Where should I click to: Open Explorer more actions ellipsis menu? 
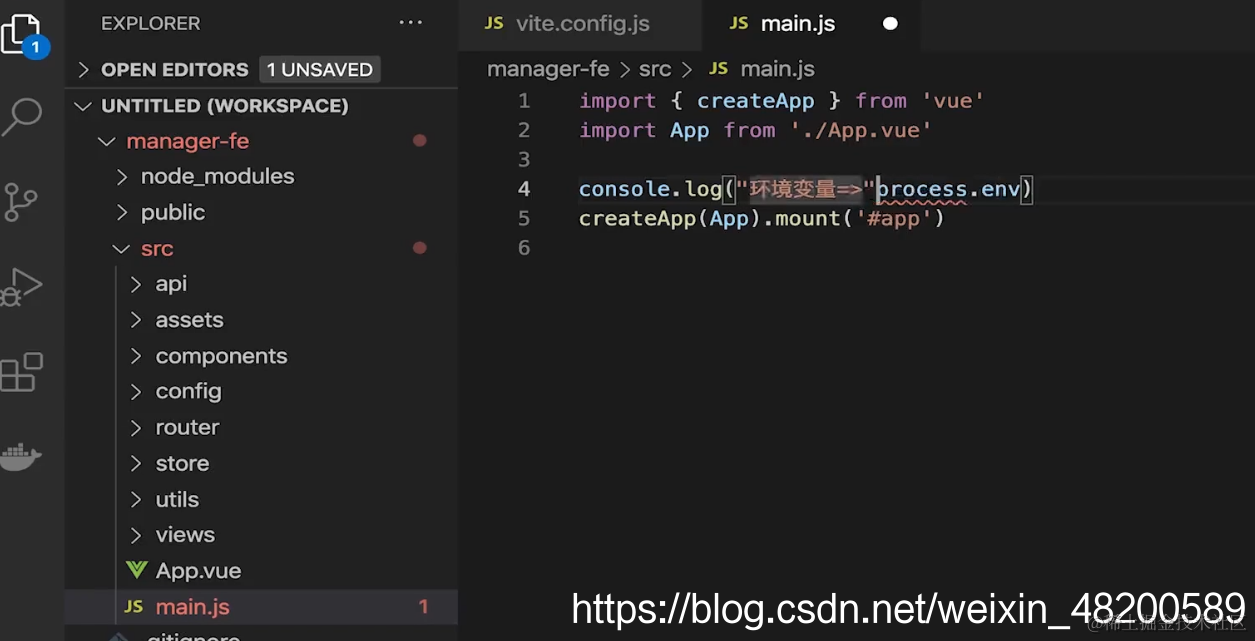(411, 23)
